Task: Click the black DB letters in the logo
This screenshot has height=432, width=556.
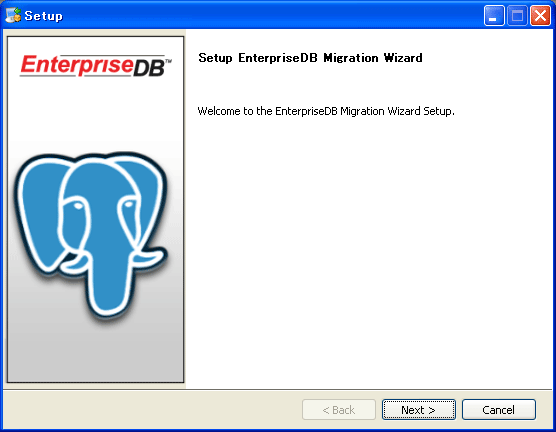Action: coord(149,68)
